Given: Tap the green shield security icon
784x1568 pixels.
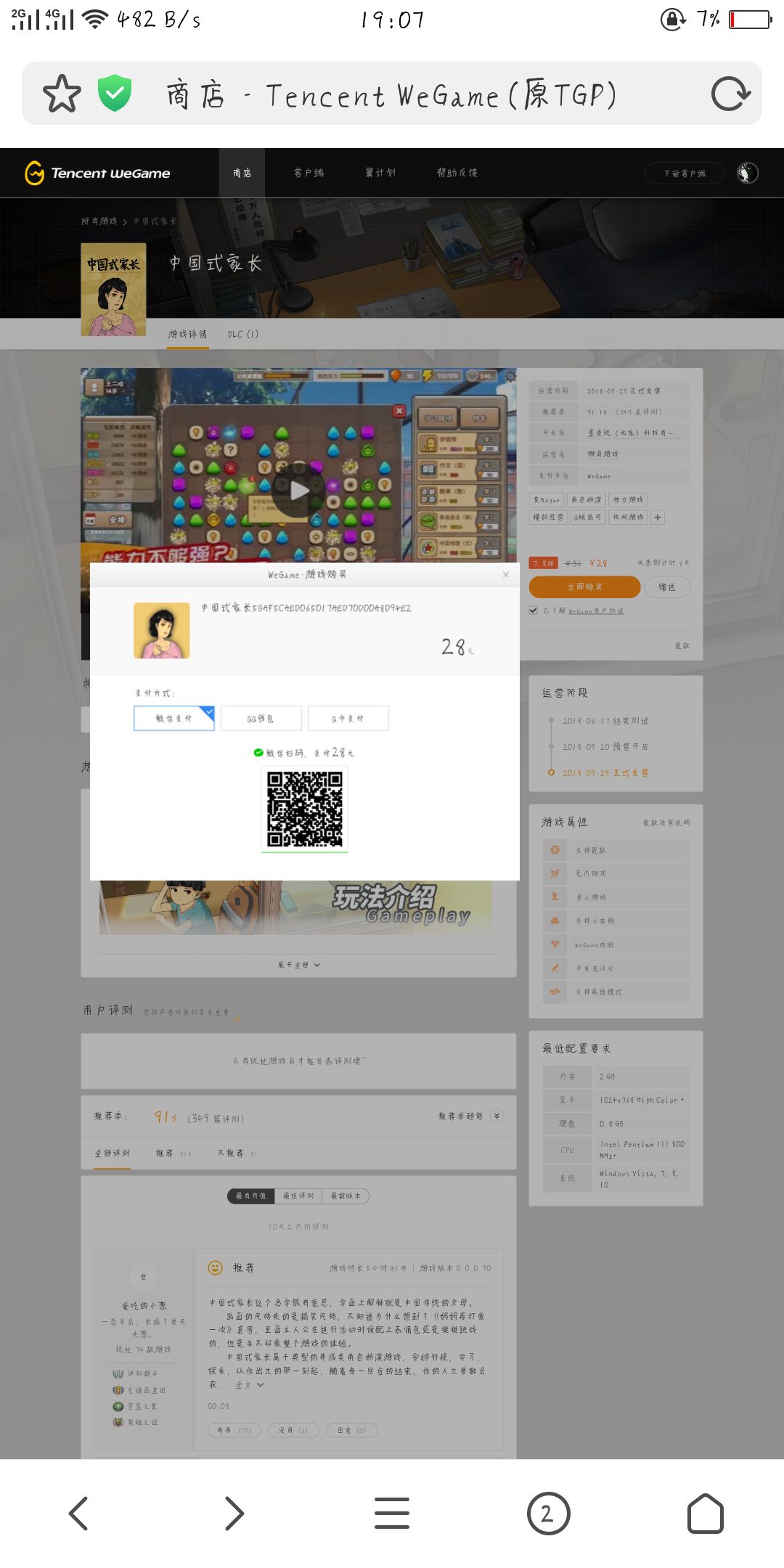Looking at the screenshot, I should (115, 93).
